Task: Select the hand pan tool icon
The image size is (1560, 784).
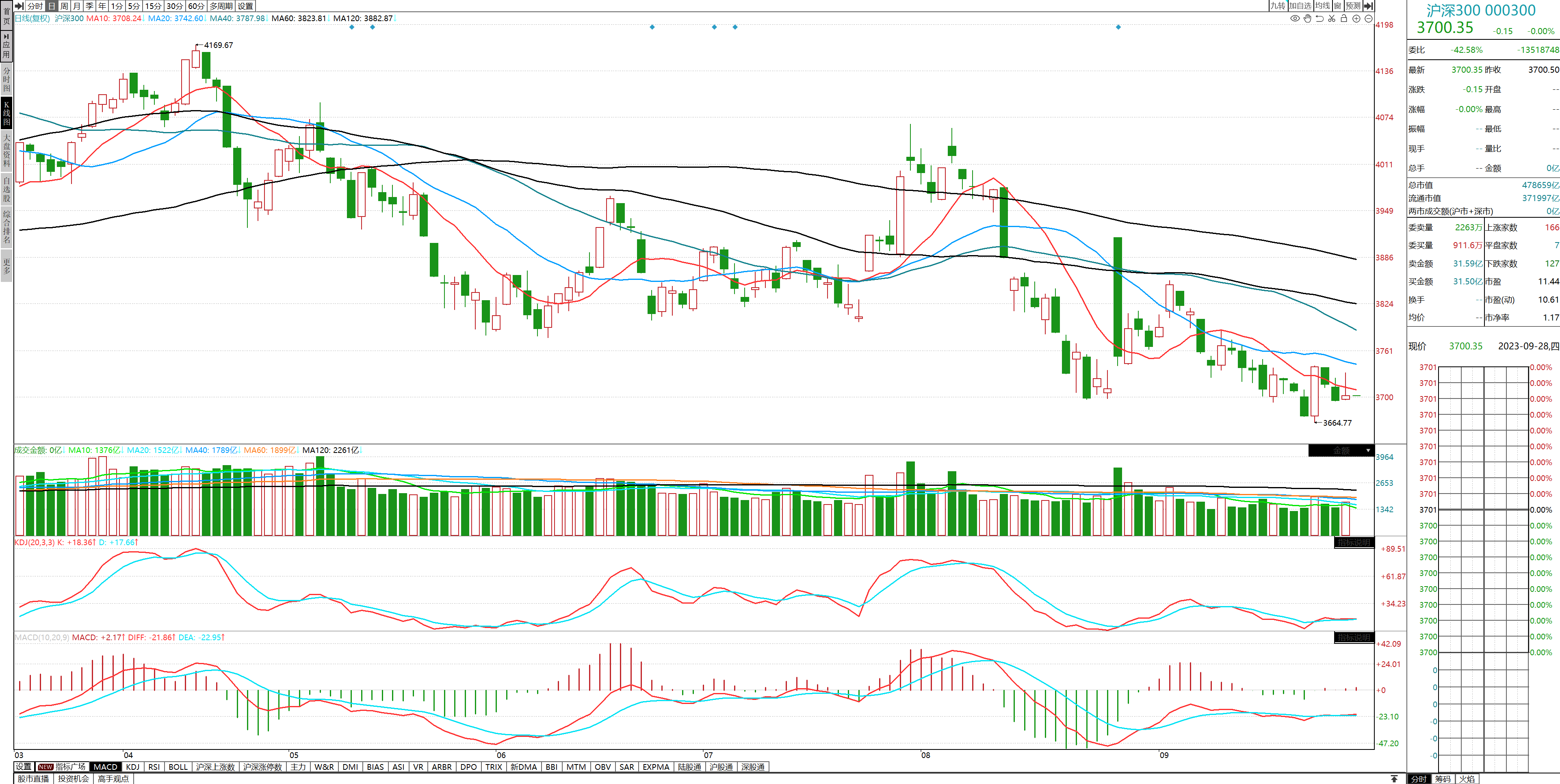Action: click(1307, 19)
